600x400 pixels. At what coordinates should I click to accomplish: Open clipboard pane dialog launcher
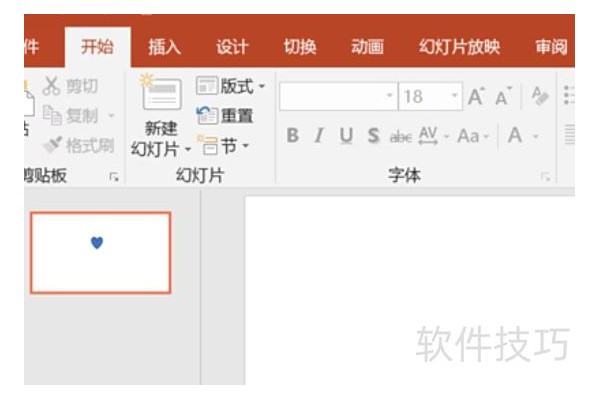tap(114, 177)
